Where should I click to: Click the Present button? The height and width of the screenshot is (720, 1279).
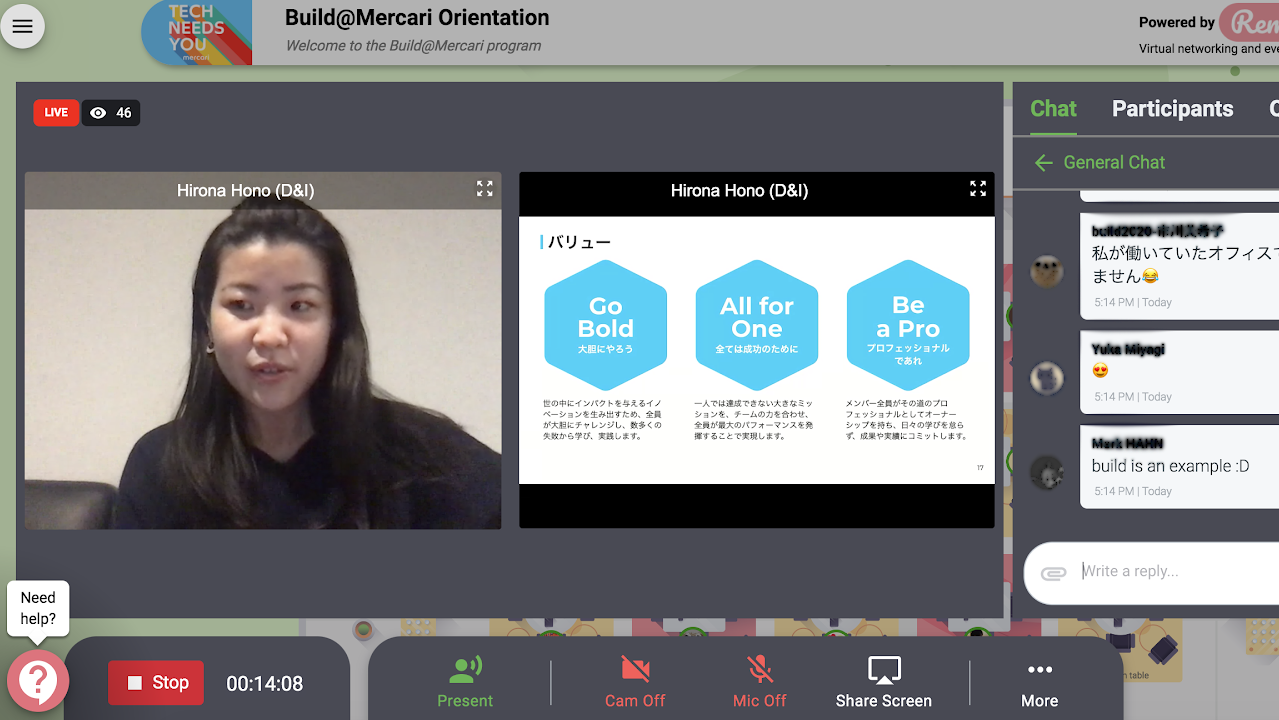pyautogui.click(x=465, y=682)
